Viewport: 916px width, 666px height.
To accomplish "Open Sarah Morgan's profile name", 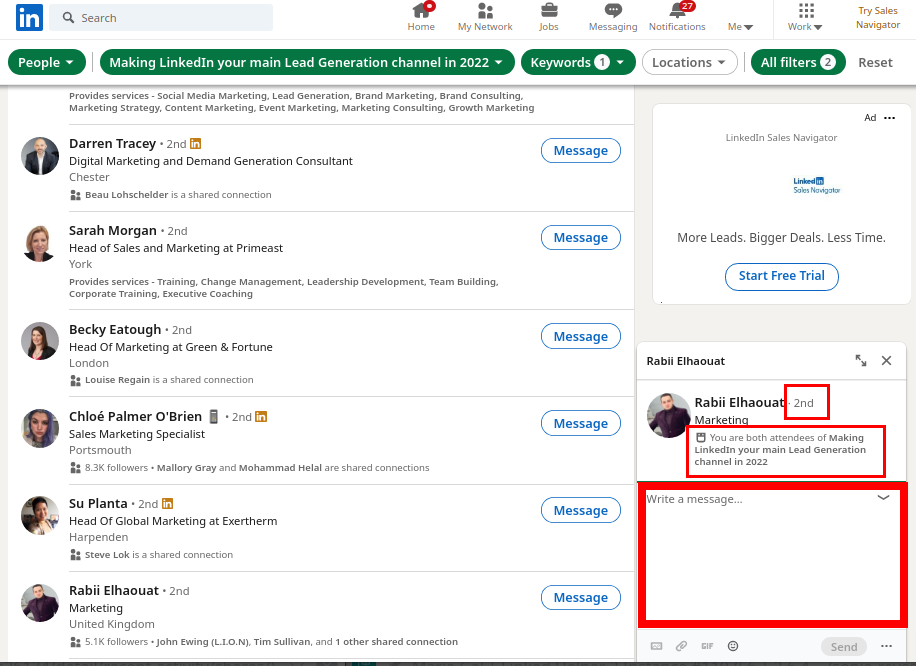I will coord(113,231).
